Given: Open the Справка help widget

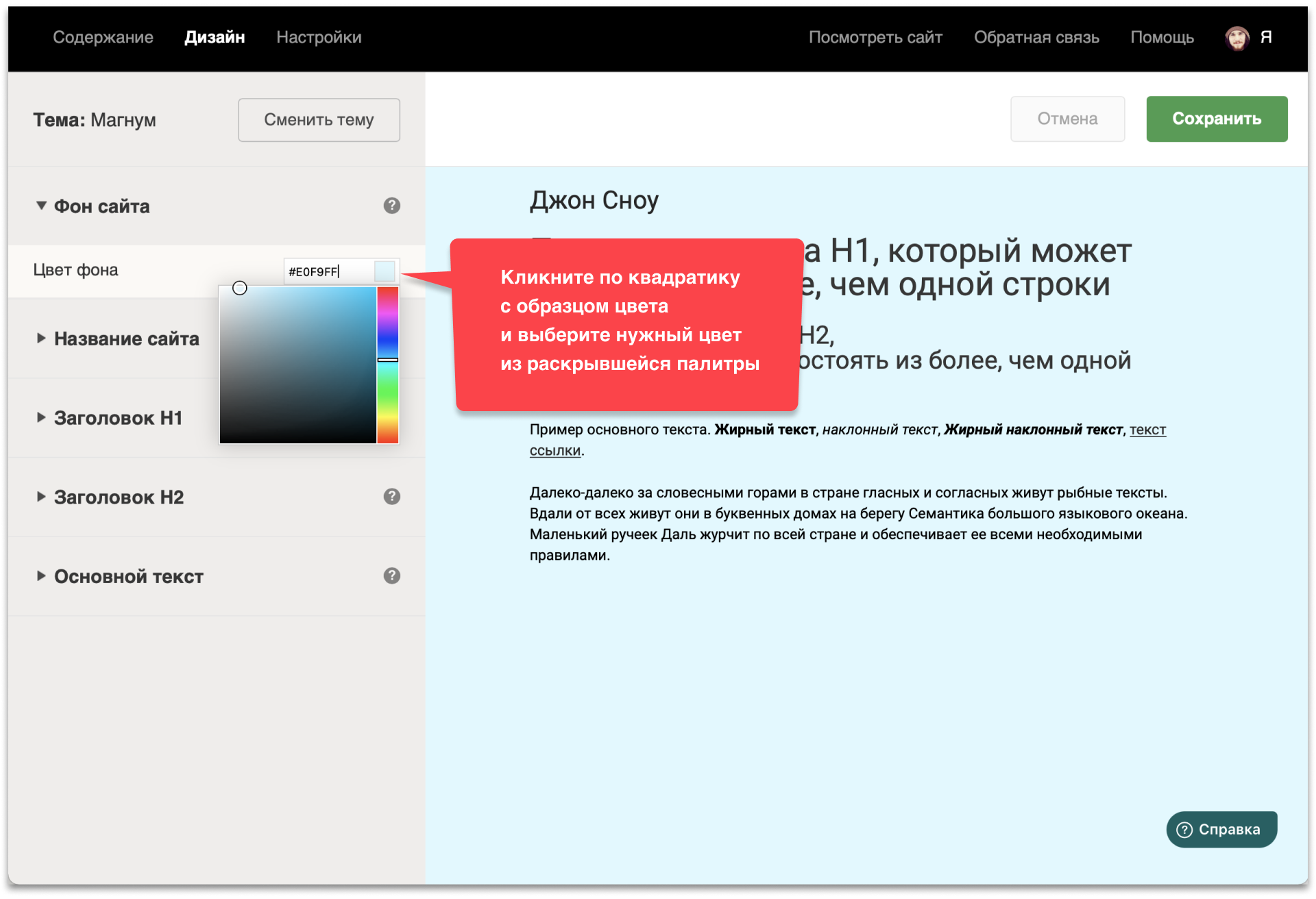Looking at the screenshot, I should tap(1221, 829).
